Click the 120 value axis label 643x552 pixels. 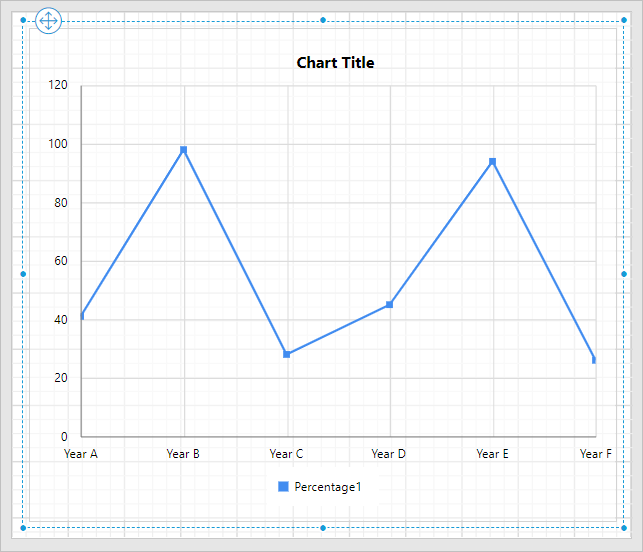pos(58,86)
